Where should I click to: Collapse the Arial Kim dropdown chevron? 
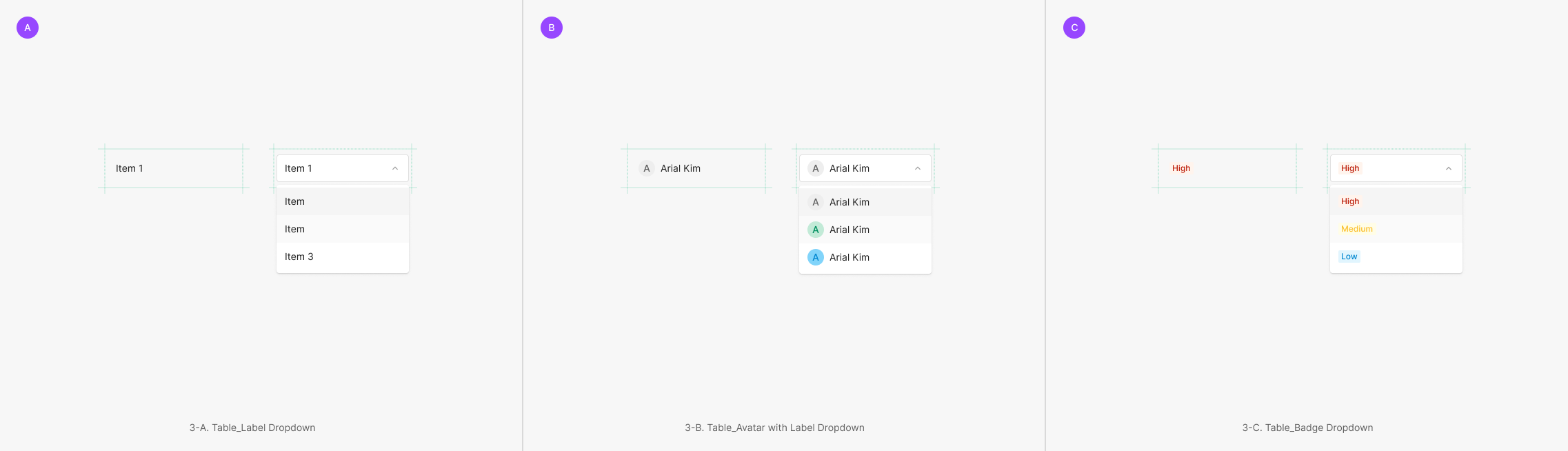(918, 168)
